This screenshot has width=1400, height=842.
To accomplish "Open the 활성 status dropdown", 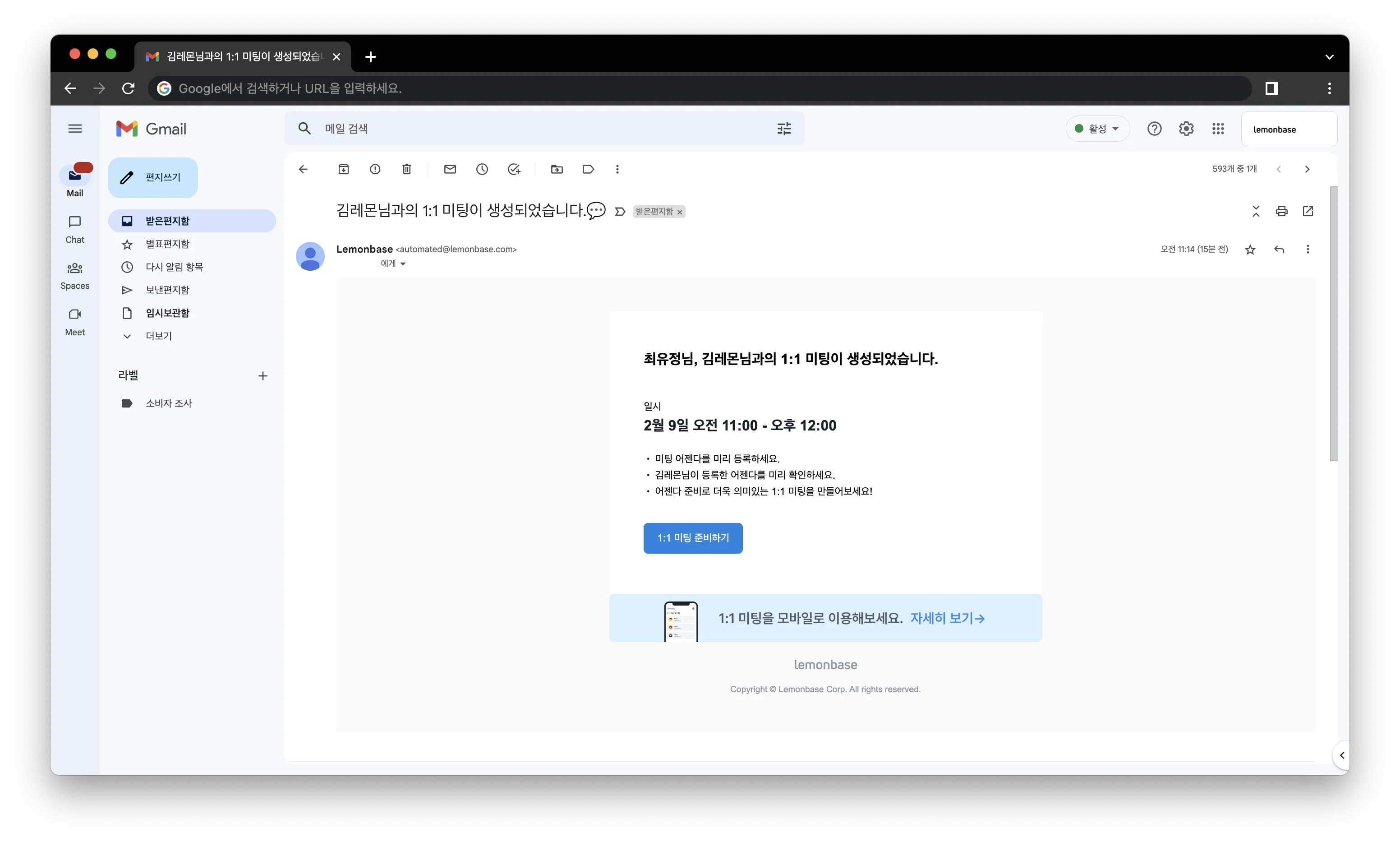I will tap(1098, 129).
